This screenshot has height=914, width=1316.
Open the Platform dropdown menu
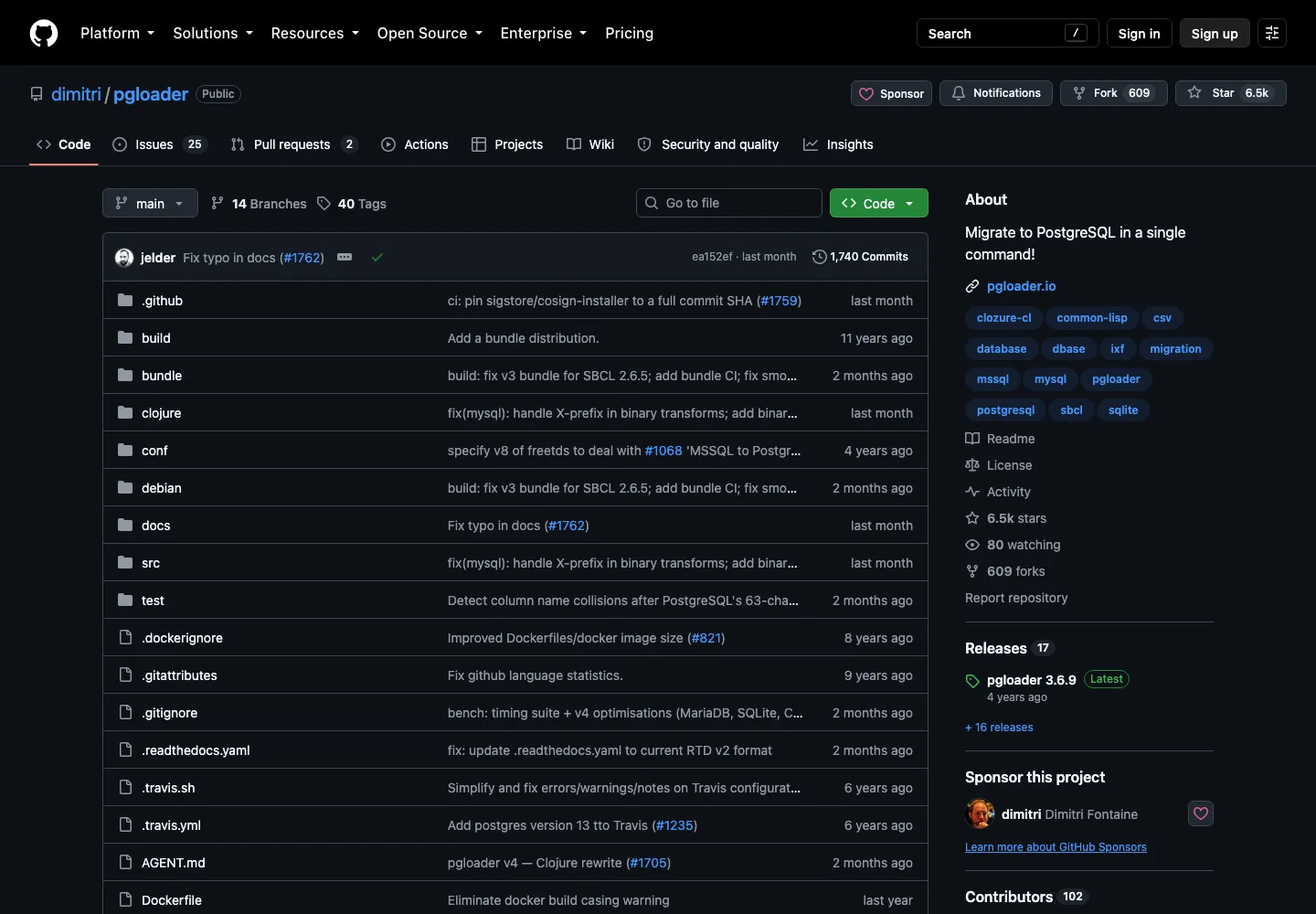click(x=117, y=33)
